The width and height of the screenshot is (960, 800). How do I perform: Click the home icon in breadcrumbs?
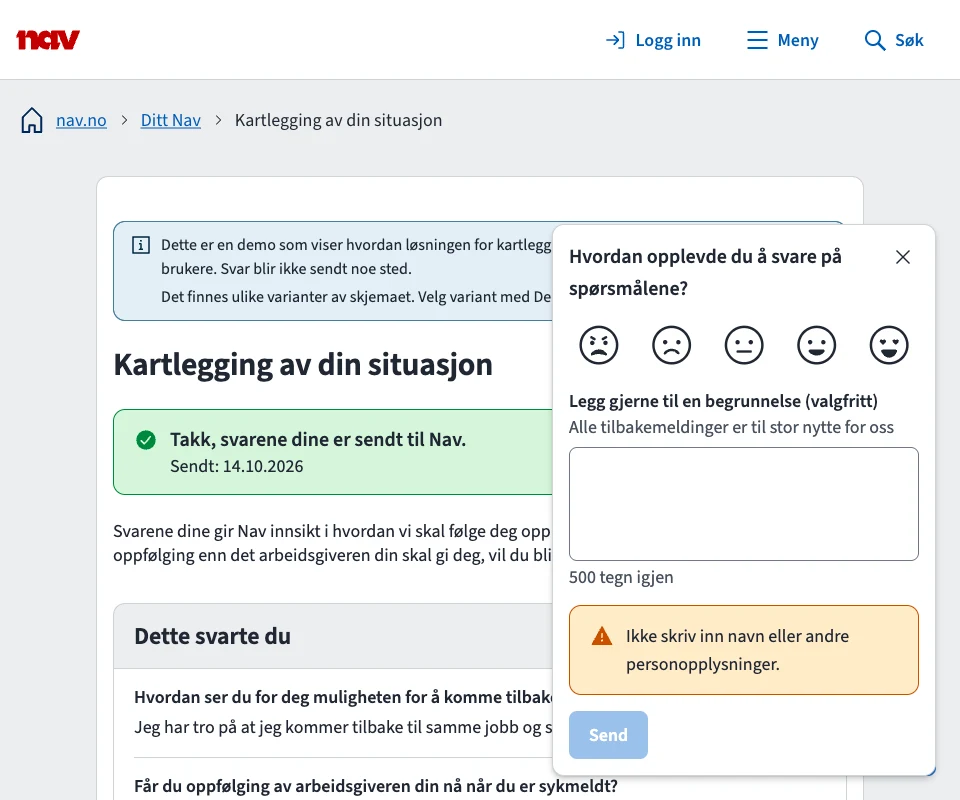[x=32, y=120]
